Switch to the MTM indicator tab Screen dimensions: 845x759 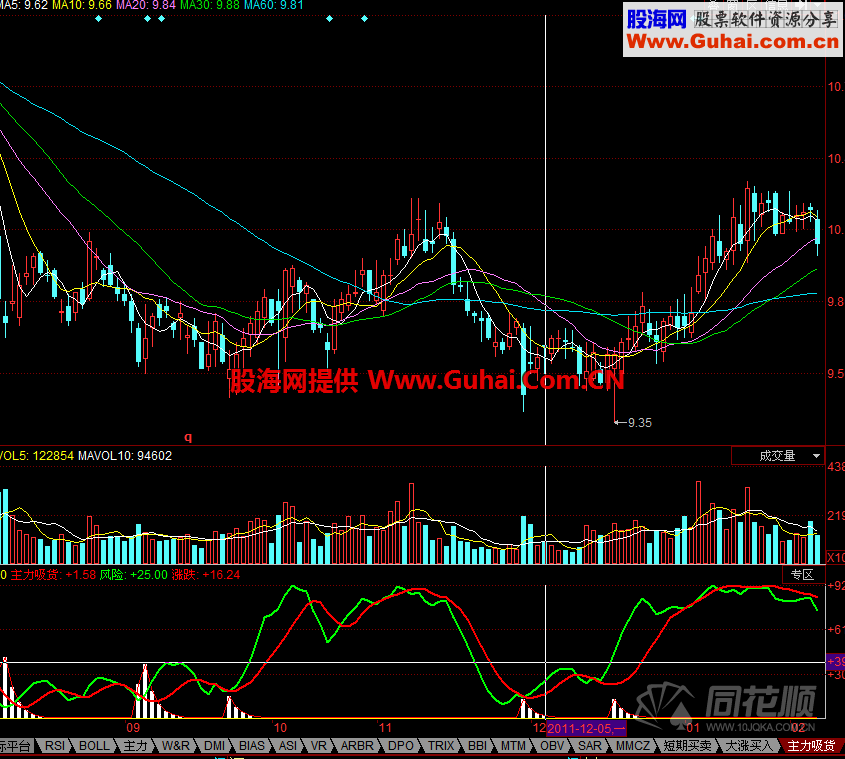pos(513,746)
